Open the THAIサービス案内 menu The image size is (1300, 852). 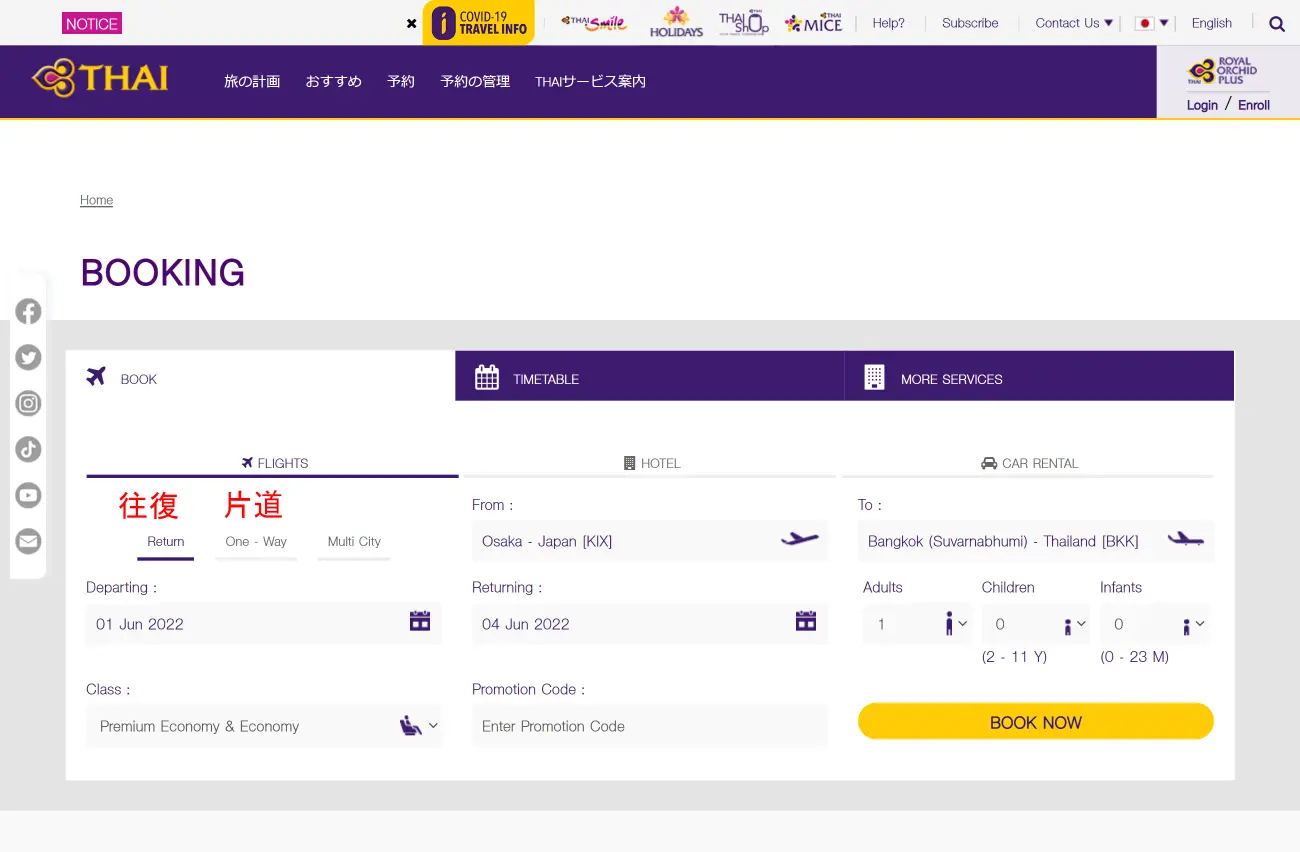[590, 82]
